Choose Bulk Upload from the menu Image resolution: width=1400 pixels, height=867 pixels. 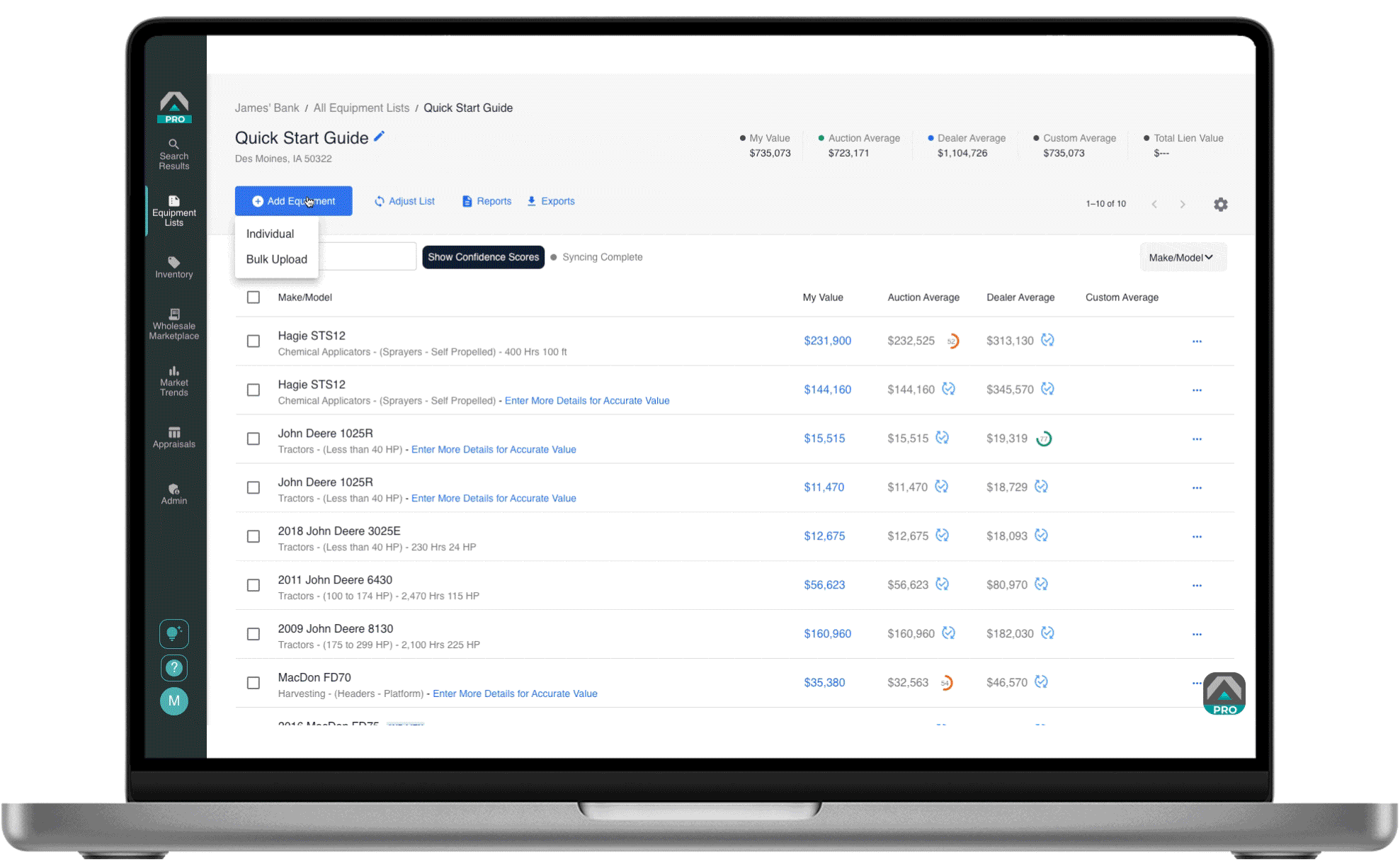coord(276,259)
